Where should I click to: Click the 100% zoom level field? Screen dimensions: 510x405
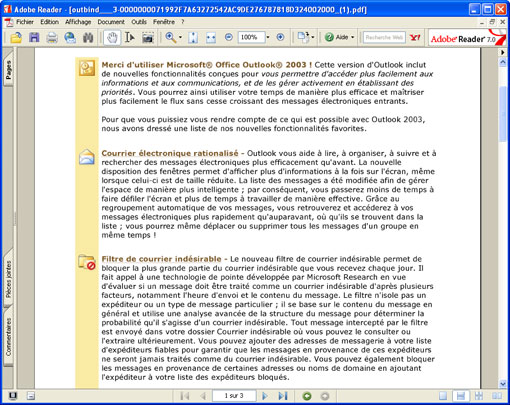point(251,37)
